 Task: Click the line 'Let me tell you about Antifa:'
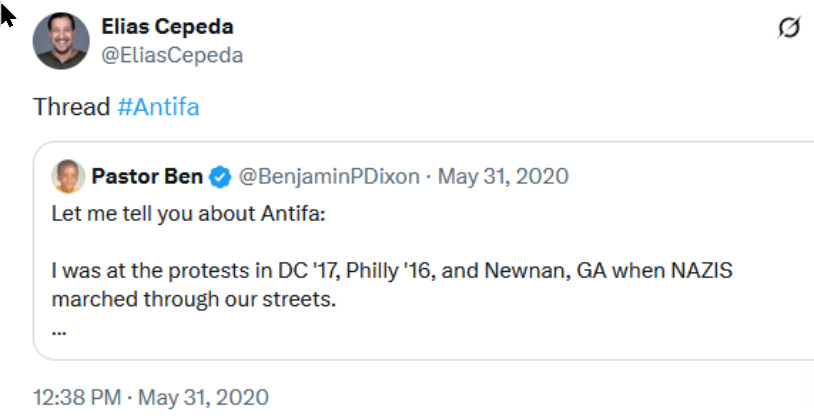coord(159,213)
